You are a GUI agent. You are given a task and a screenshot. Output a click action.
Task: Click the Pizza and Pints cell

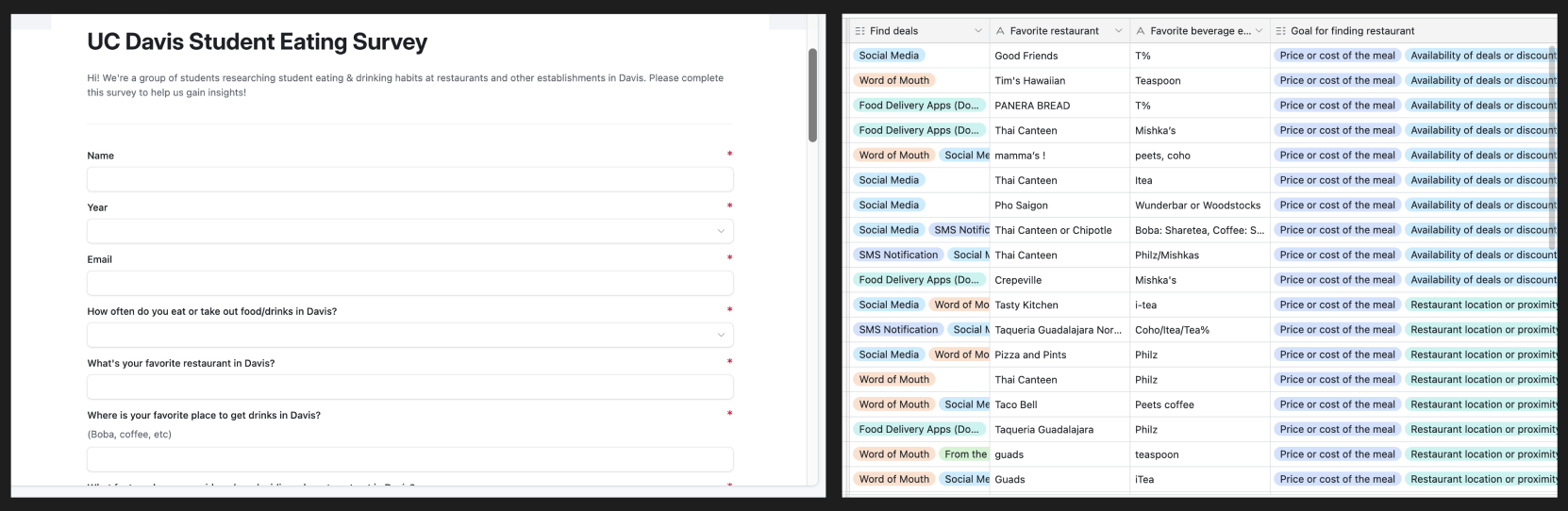click(x=1059, y=354)
